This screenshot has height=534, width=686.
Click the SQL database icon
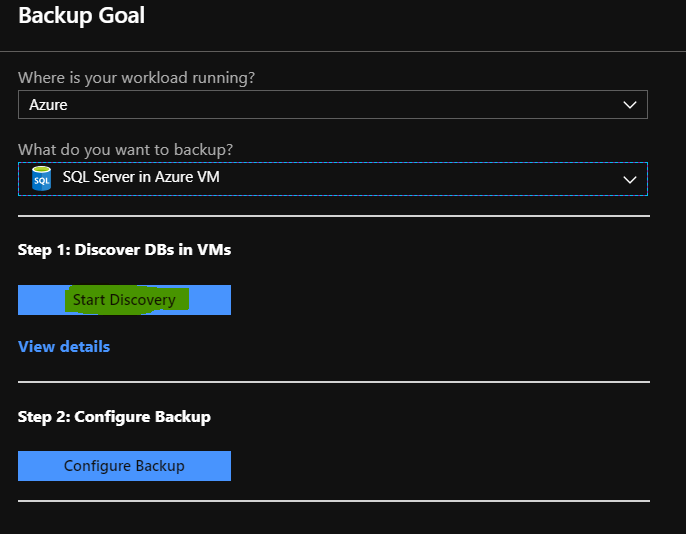(42, 178)
